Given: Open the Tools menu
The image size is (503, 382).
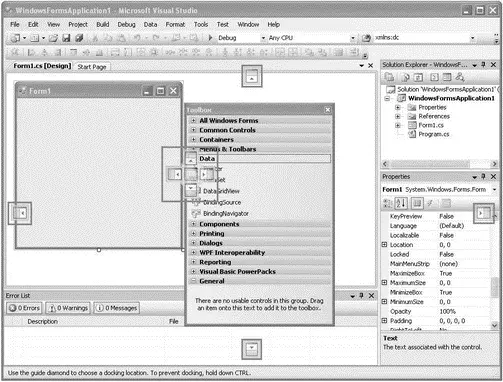Looking at the screenshot, I should [201, 24].
